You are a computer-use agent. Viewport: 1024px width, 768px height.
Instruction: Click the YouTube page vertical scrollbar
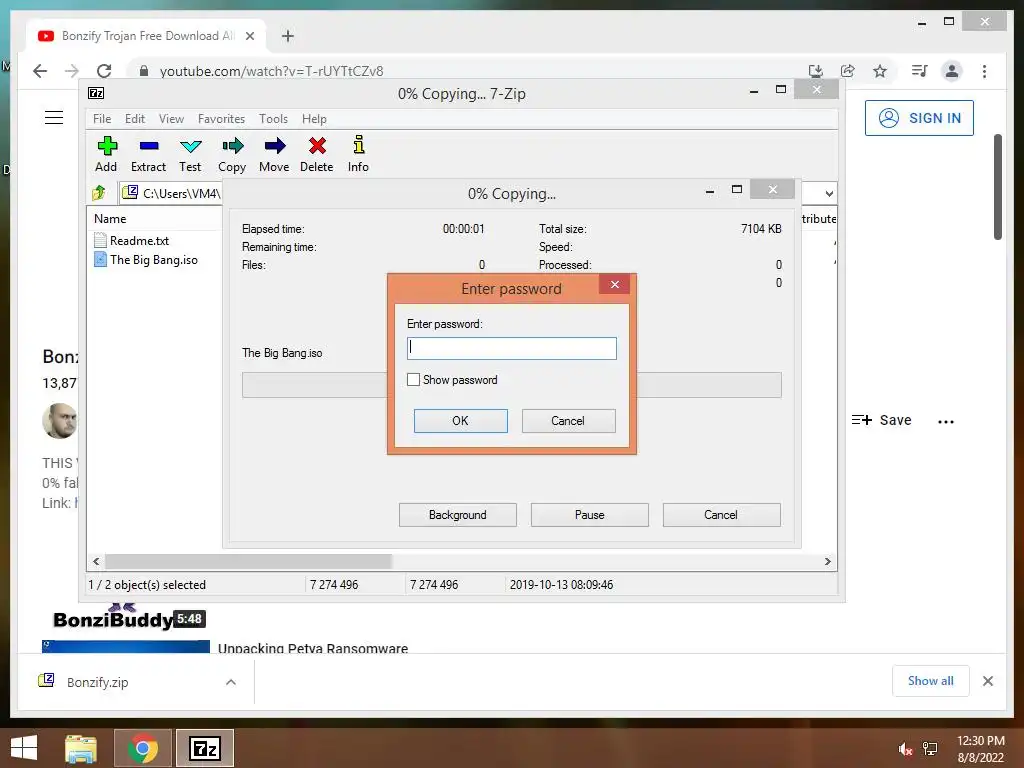[x=997, y=187]
